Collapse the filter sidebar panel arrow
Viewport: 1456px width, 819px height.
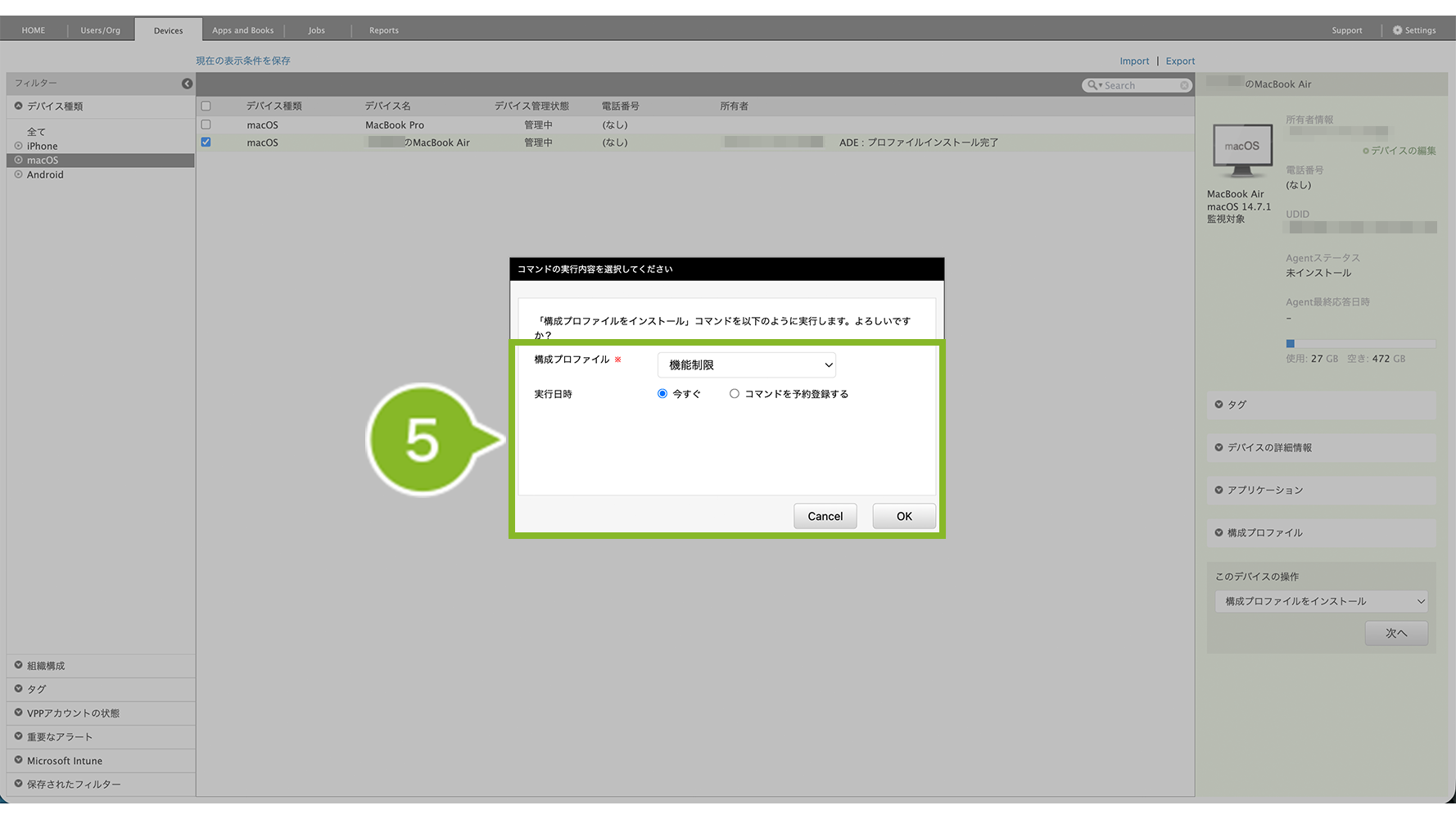click(187, 84)
